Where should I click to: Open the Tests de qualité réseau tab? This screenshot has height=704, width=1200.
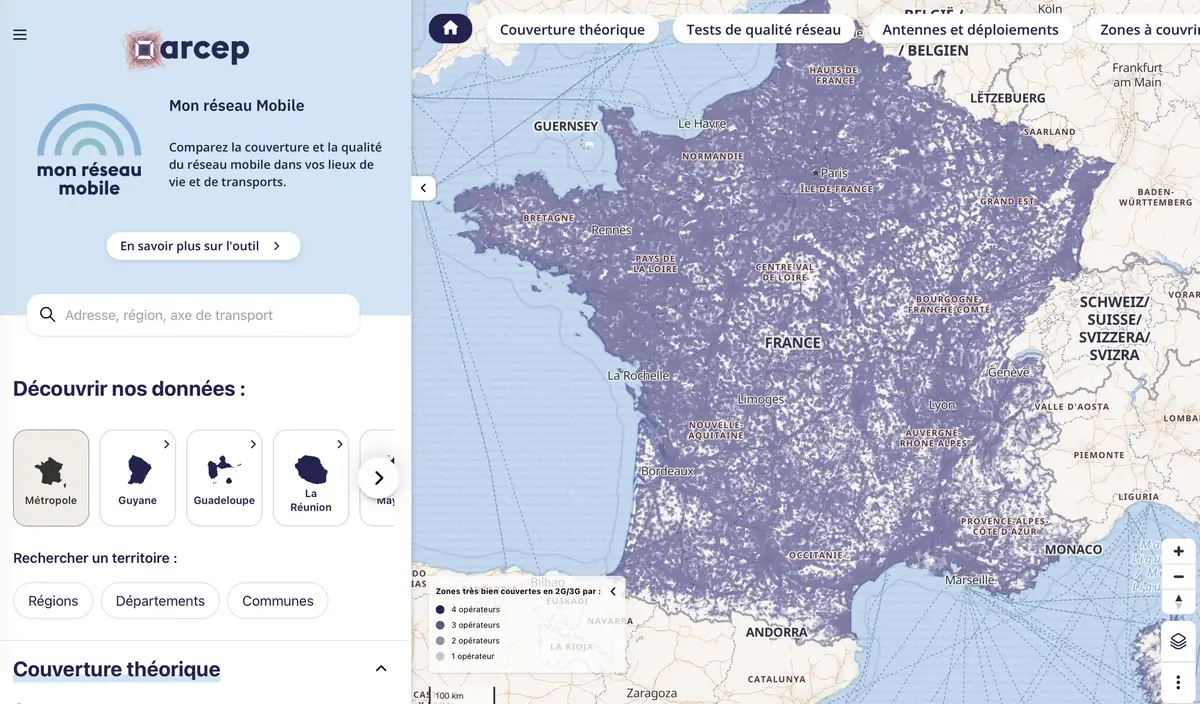click(764, 29)
